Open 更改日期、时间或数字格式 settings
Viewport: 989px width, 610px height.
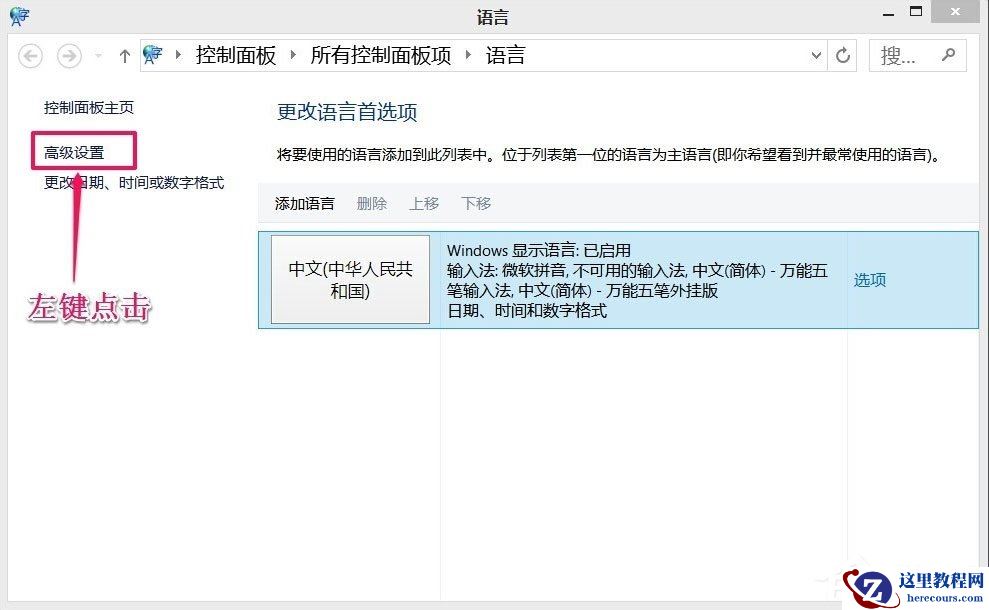pos(133,183)
